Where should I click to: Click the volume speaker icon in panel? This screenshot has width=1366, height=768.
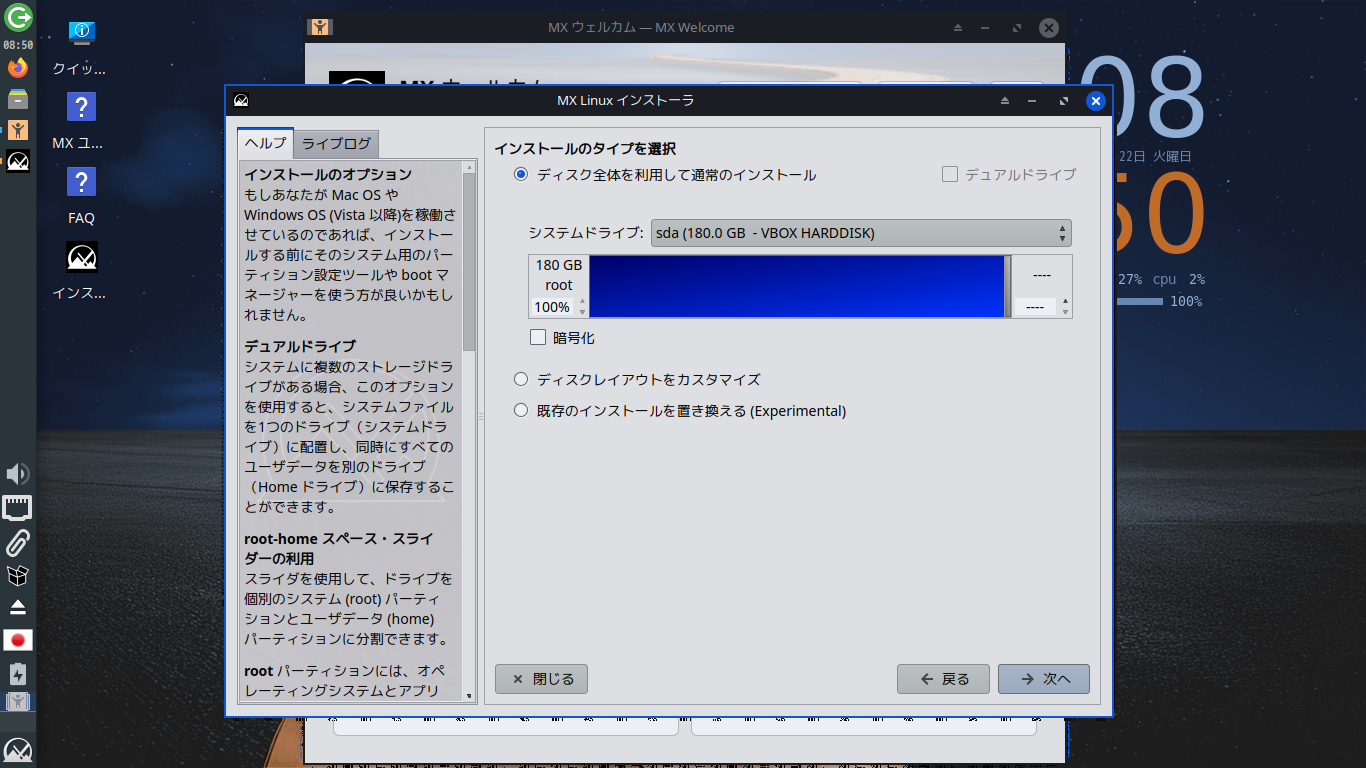(x=18, y=474)
